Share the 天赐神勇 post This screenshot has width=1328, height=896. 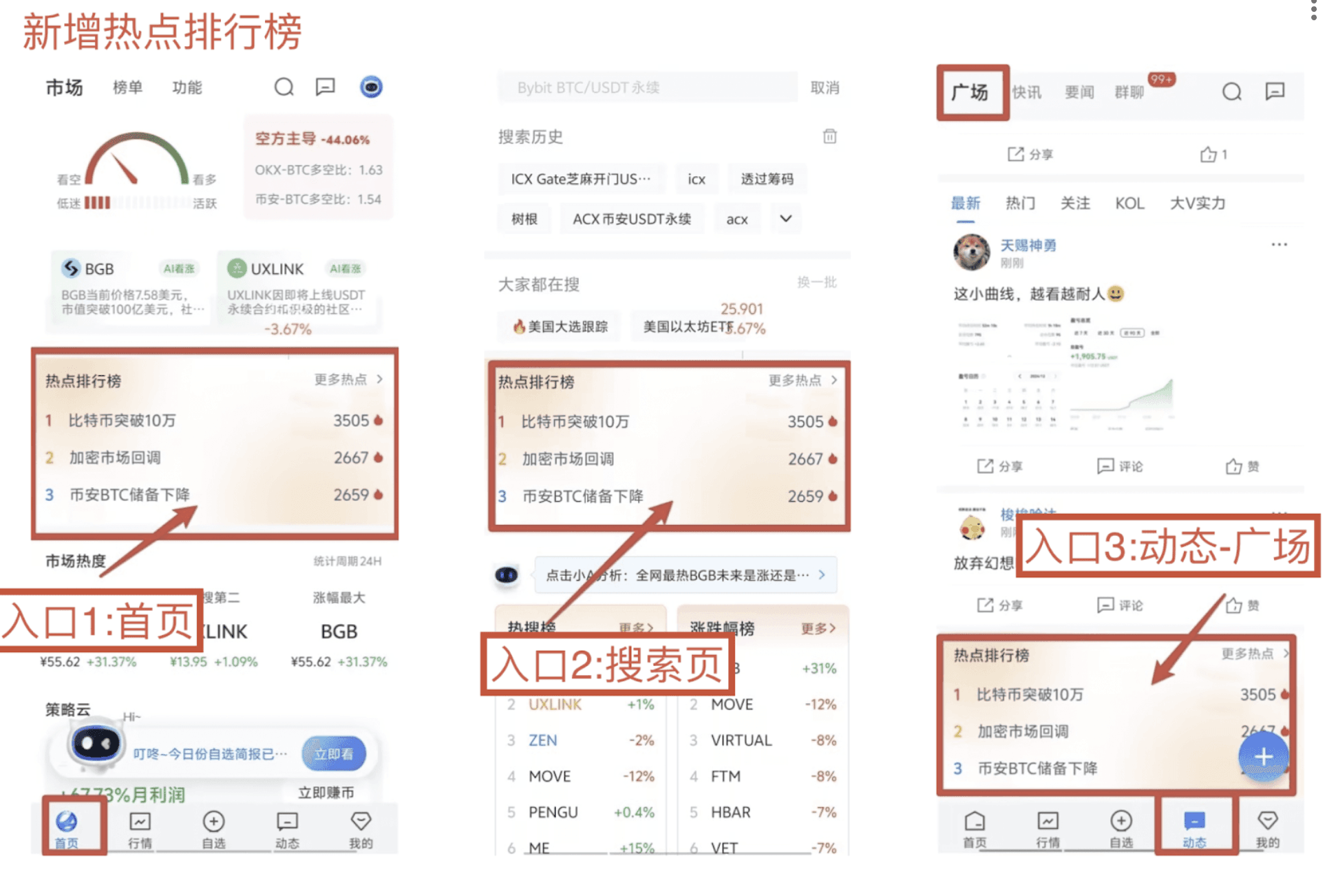point(999,466)
